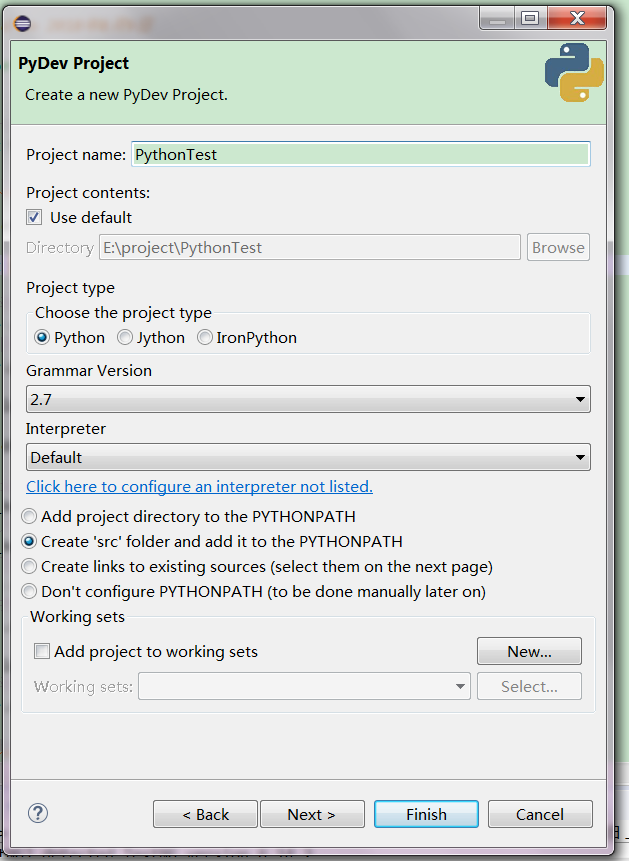This screenshot has width=629, height=861.
Task: Expand the Interpreter combo box
Action: [x=308, y=457]
